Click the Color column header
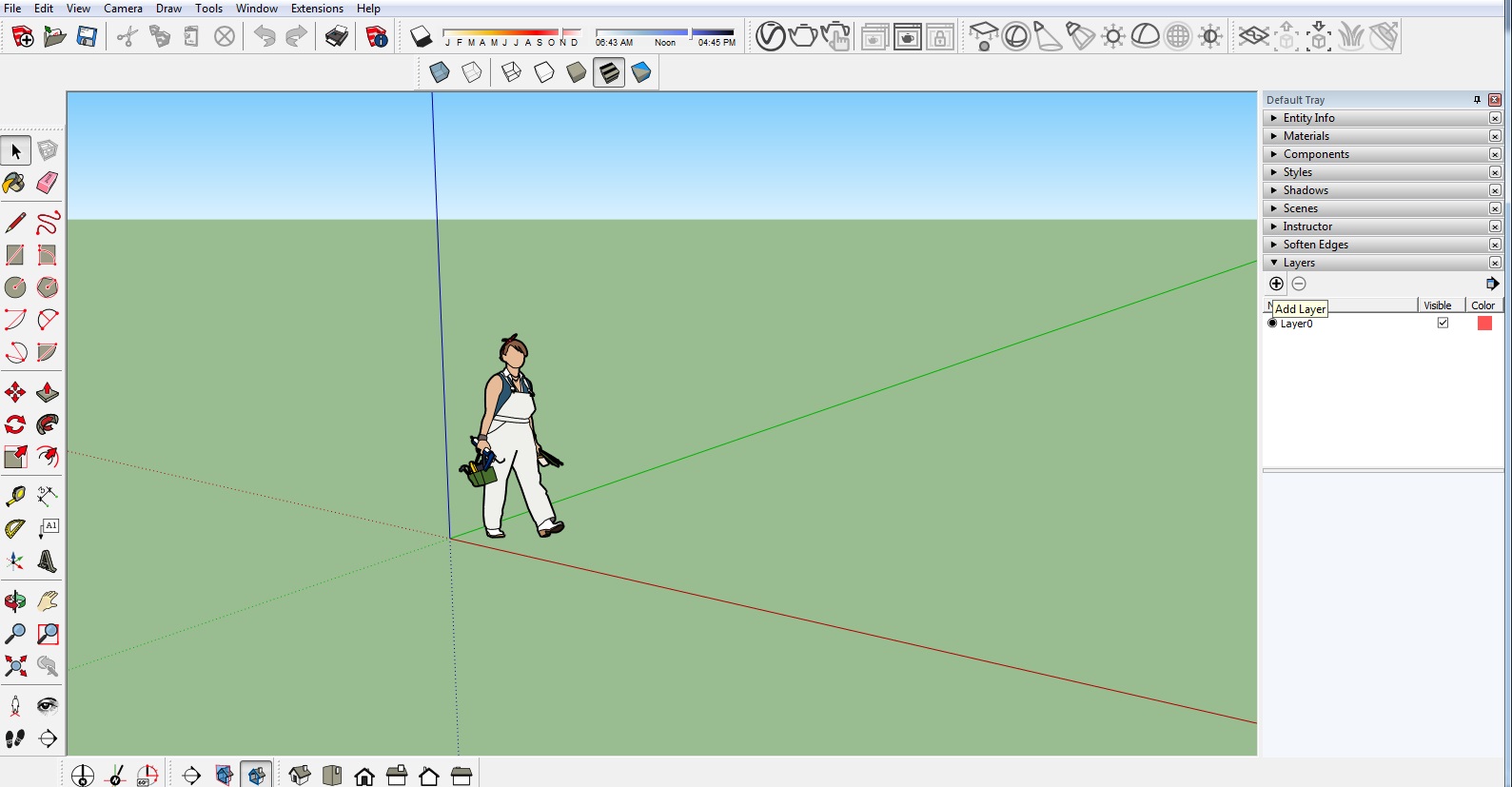This screenshot has width=1512, height=787. pos(1483,305)
